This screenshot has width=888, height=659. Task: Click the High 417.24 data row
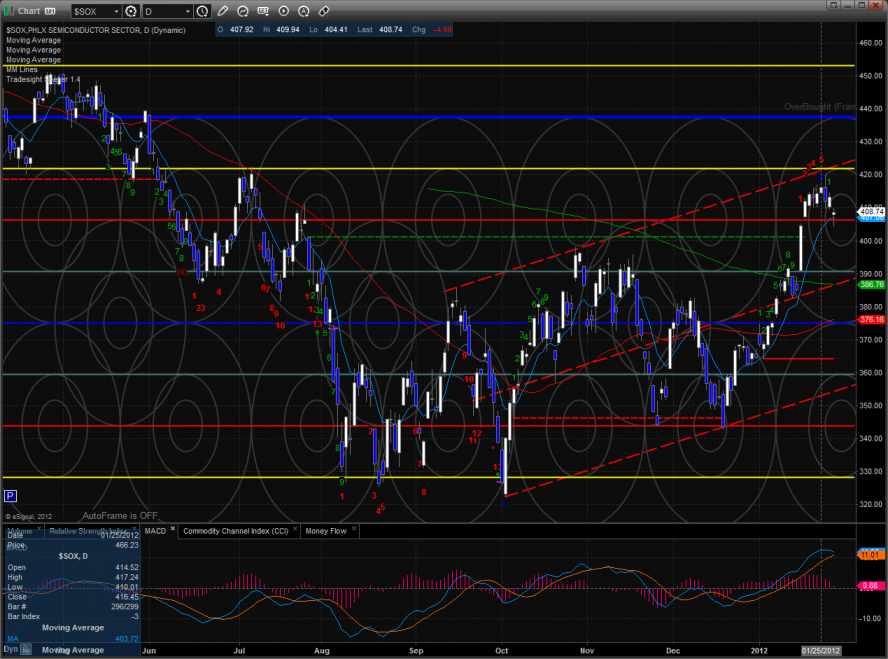[x=72, y=577]
